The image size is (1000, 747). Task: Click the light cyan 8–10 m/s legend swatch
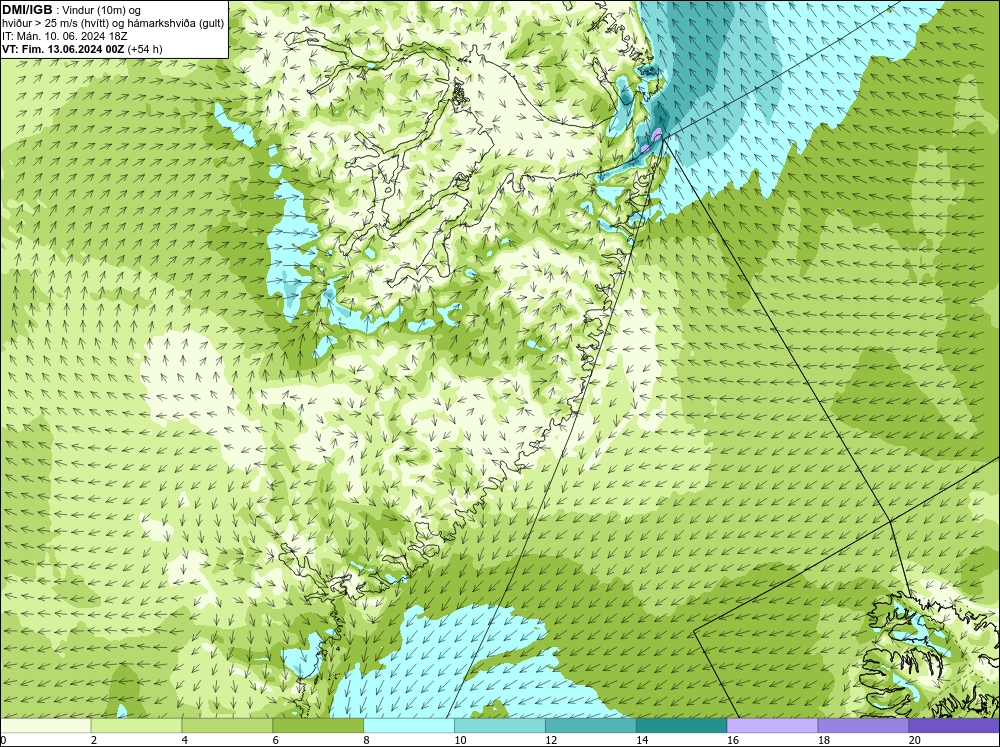(409, 726)
